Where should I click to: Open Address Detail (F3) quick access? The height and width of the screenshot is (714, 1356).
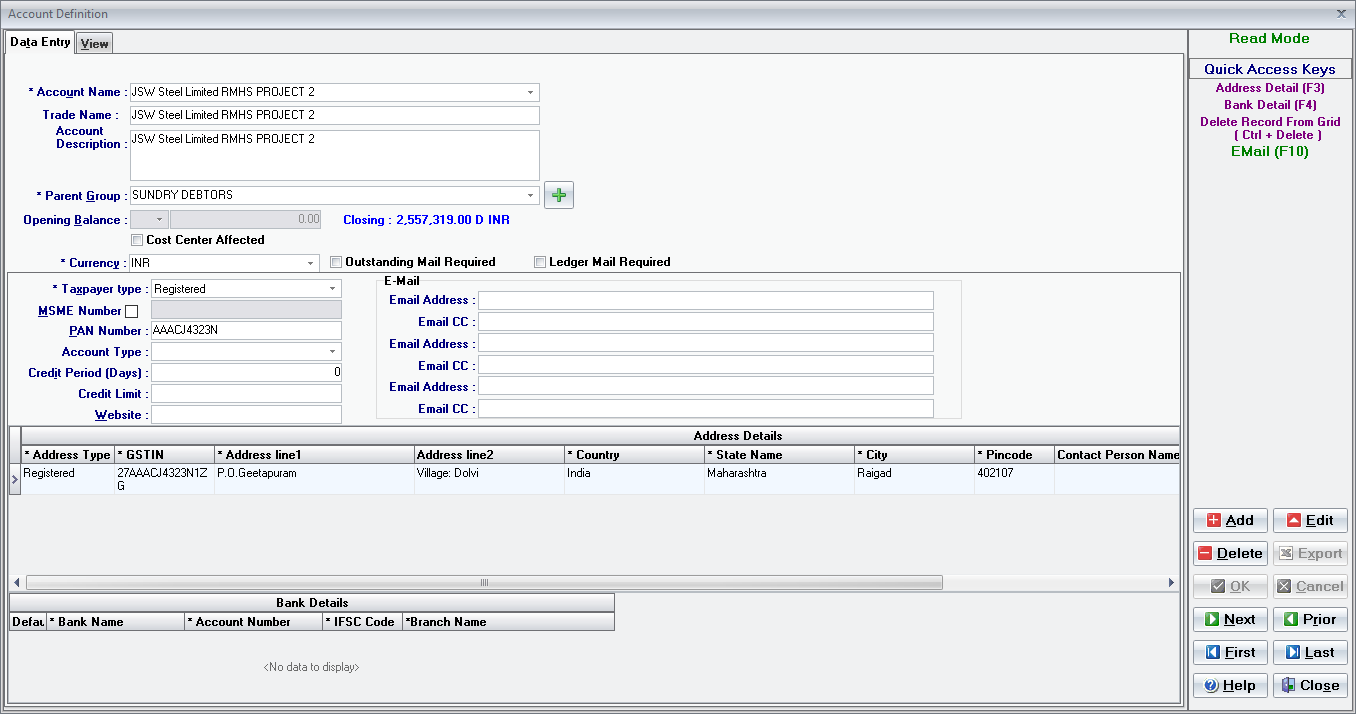[1269, 88]
